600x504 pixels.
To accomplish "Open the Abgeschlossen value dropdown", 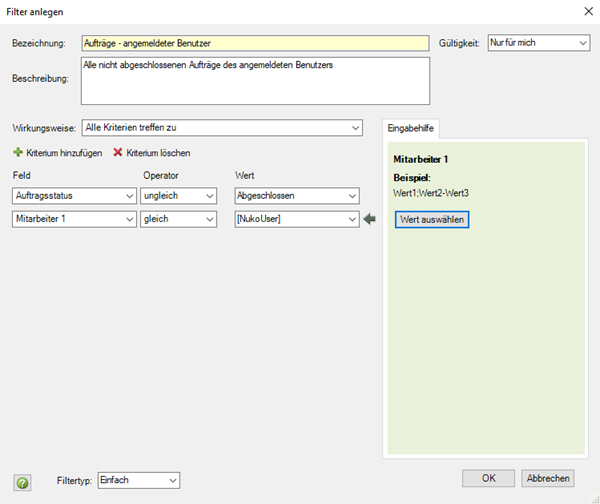I will click(x=297, y=196).
